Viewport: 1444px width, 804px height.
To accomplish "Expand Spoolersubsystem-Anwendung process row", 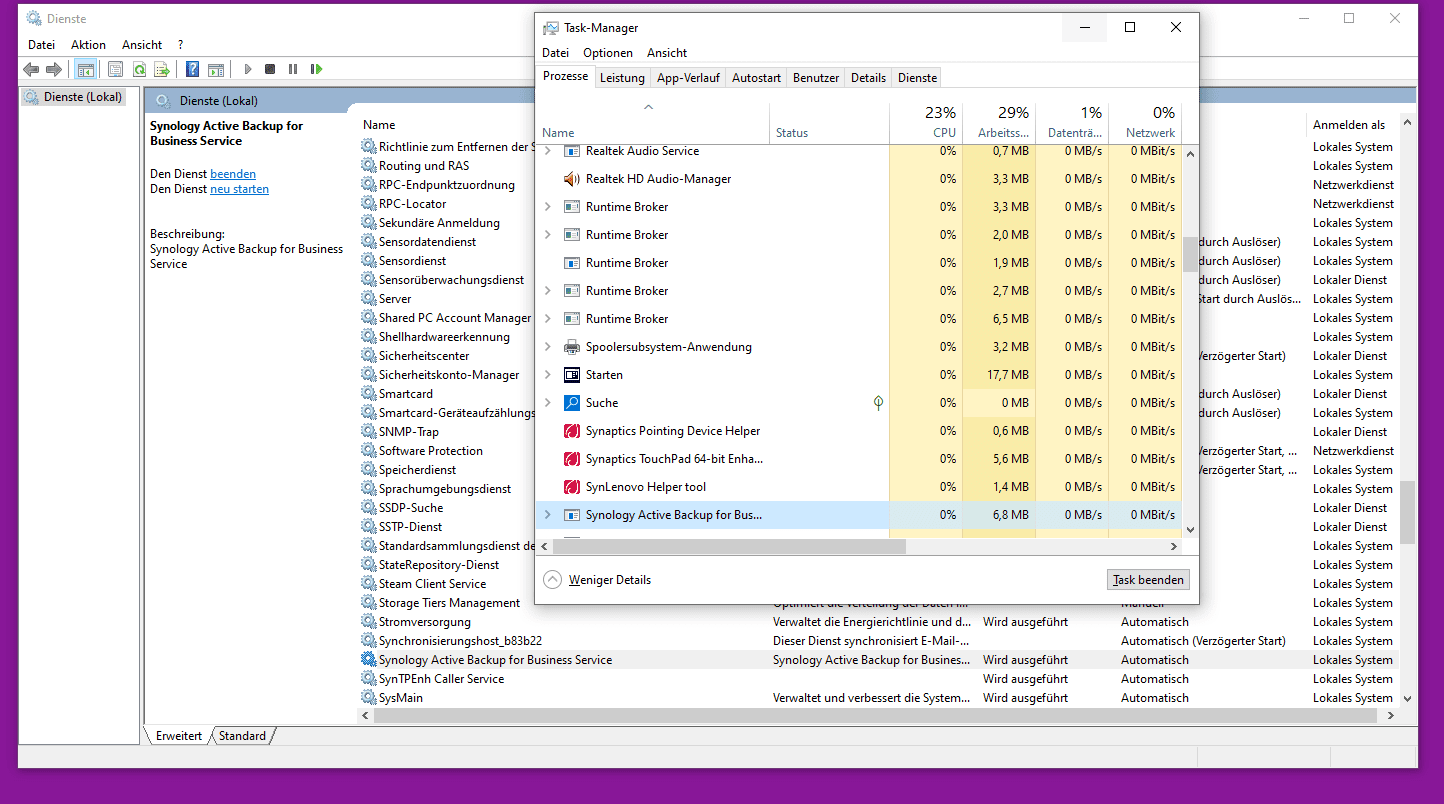I will click(x=547, y=347).
